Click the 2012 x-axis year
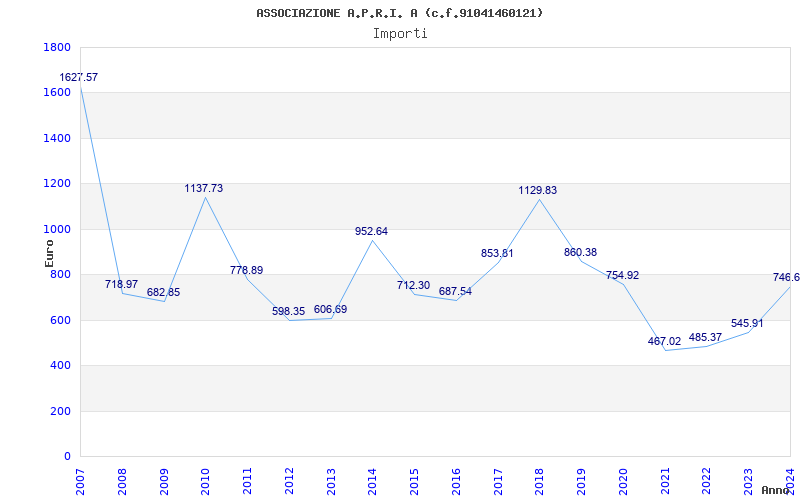This screenshot has height=500, width=800. pos(289,481)
